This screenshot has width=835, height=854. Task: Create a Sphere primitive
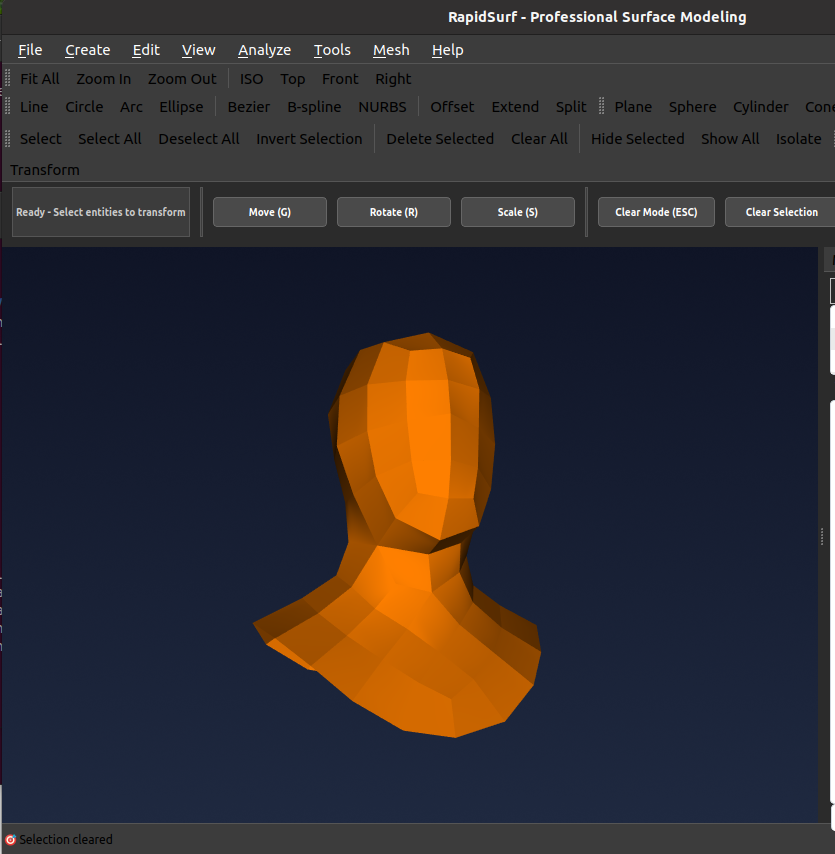(x=692, y=107)
